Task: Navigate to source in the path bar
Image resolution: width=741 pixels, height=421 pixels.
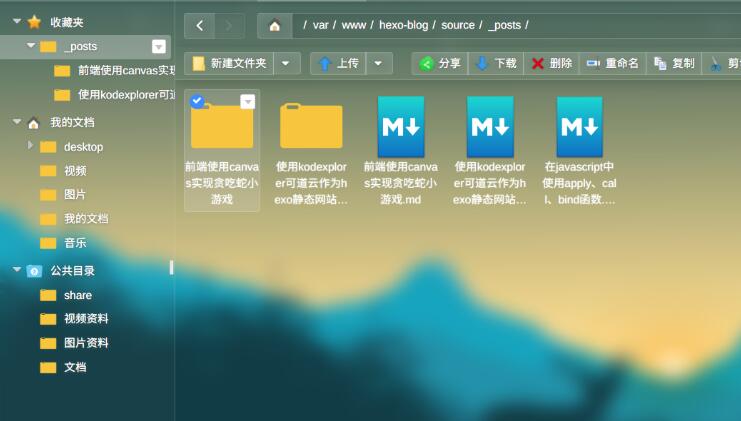Action: [x=458, y=26]
